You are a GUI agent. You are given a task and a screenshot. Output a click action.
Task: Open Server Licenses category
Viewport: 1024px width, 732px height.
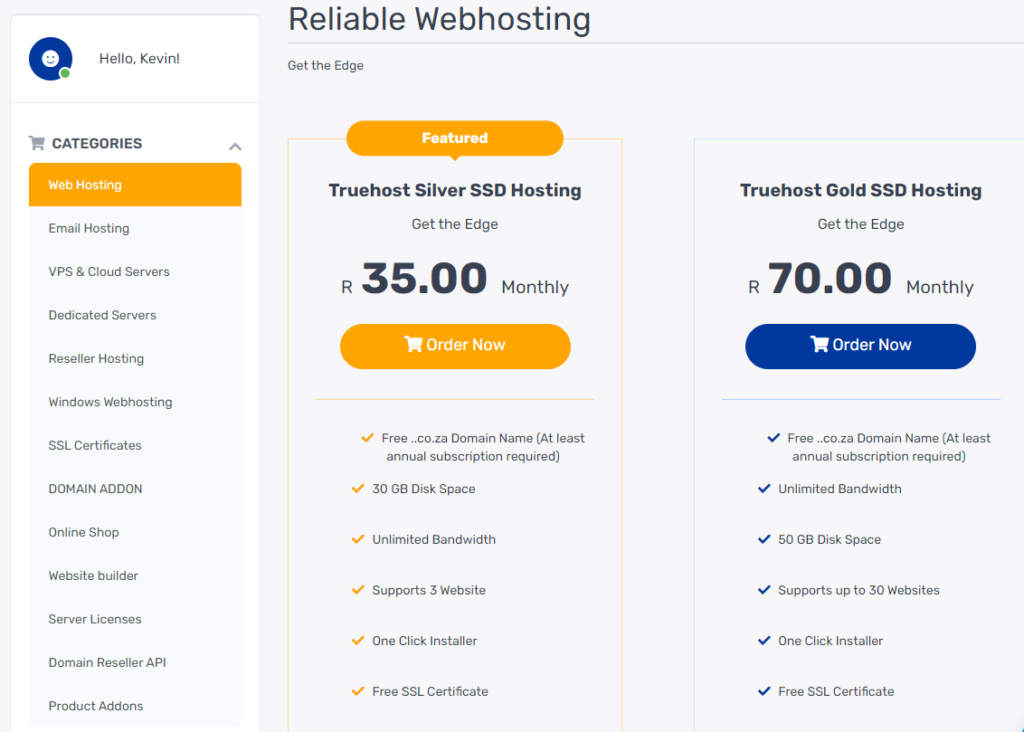pos(135,619)
